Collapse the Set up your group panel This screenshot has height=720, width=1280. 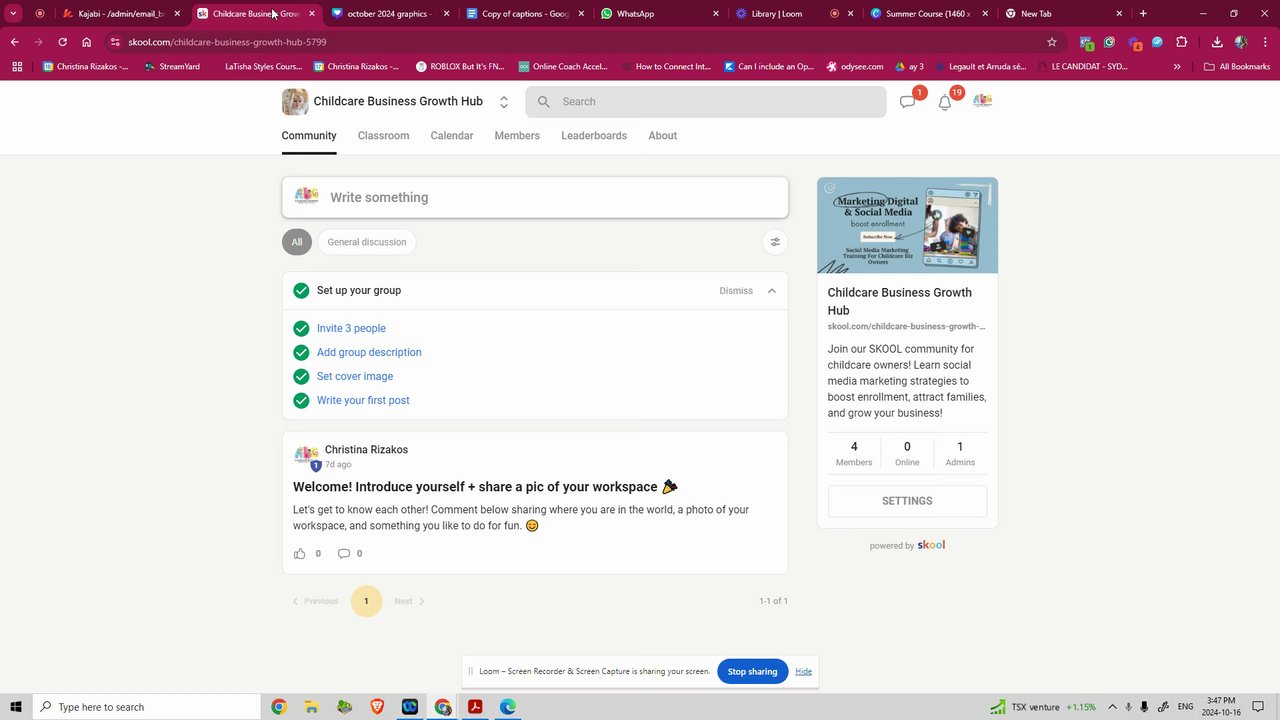click(x=772, y=291)
